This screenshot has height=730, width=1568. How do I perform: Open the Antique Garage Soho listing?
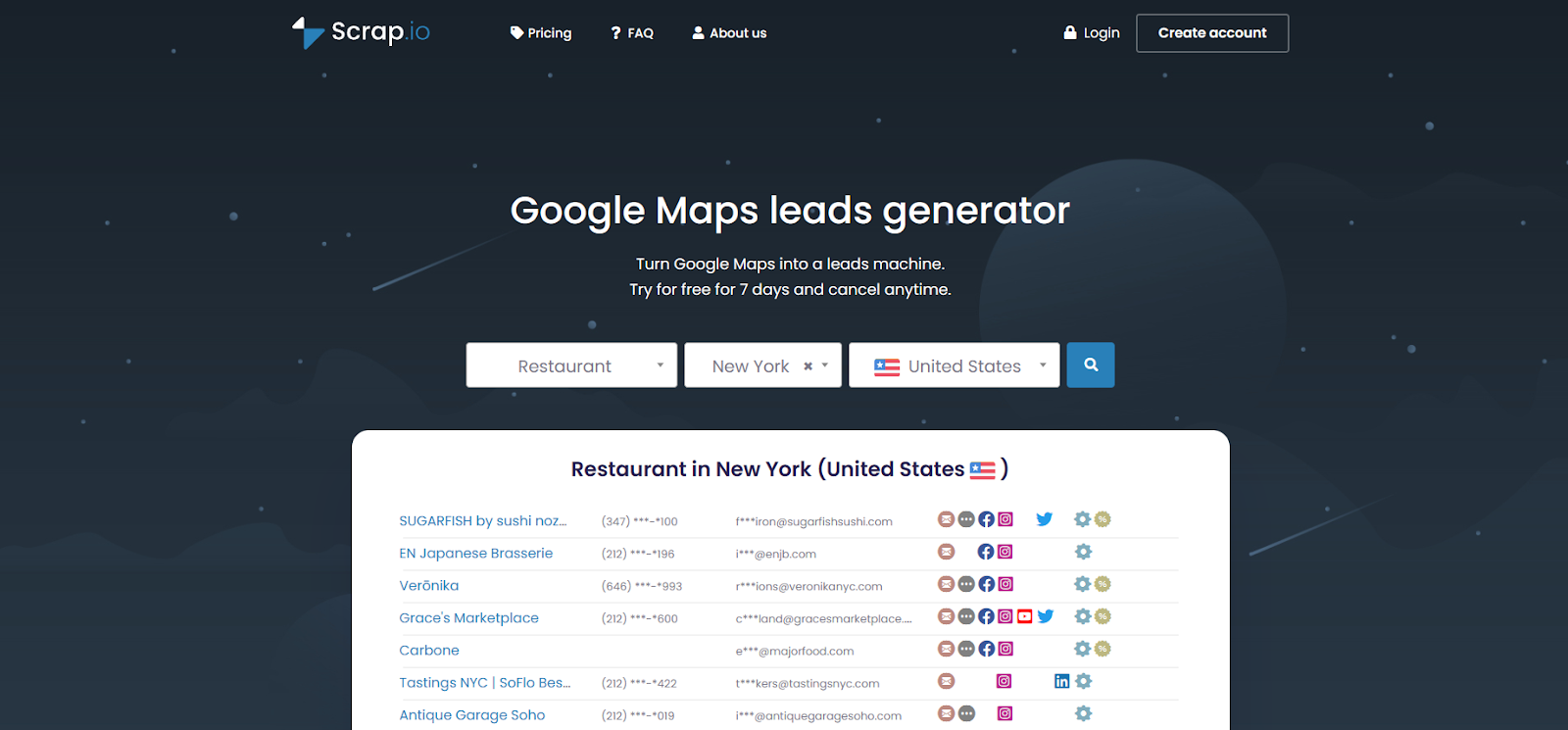pos(472,714)
